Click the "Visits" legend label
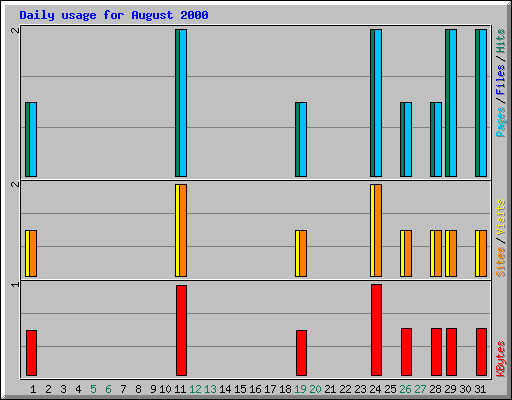The width and height of the screenshot is (512, 400). 500,218
